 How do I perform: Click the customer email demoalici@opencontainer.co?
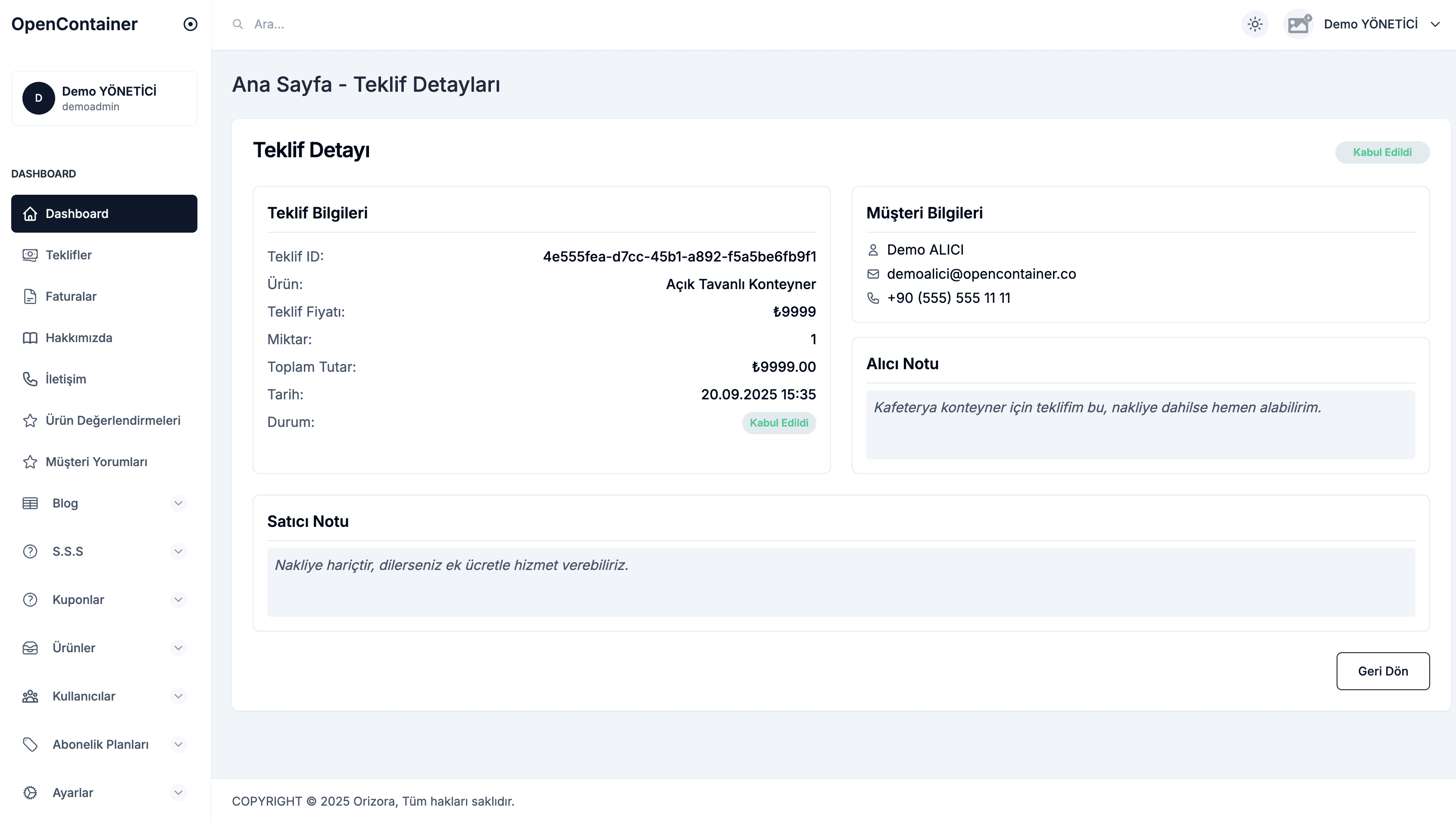click(x=981, y=274)
